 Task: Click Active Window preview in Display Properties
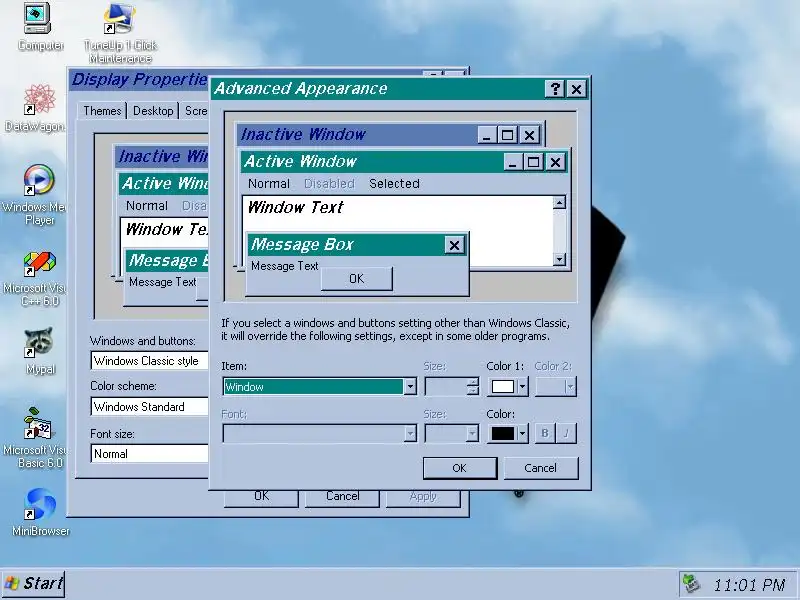tap(164, 184)
